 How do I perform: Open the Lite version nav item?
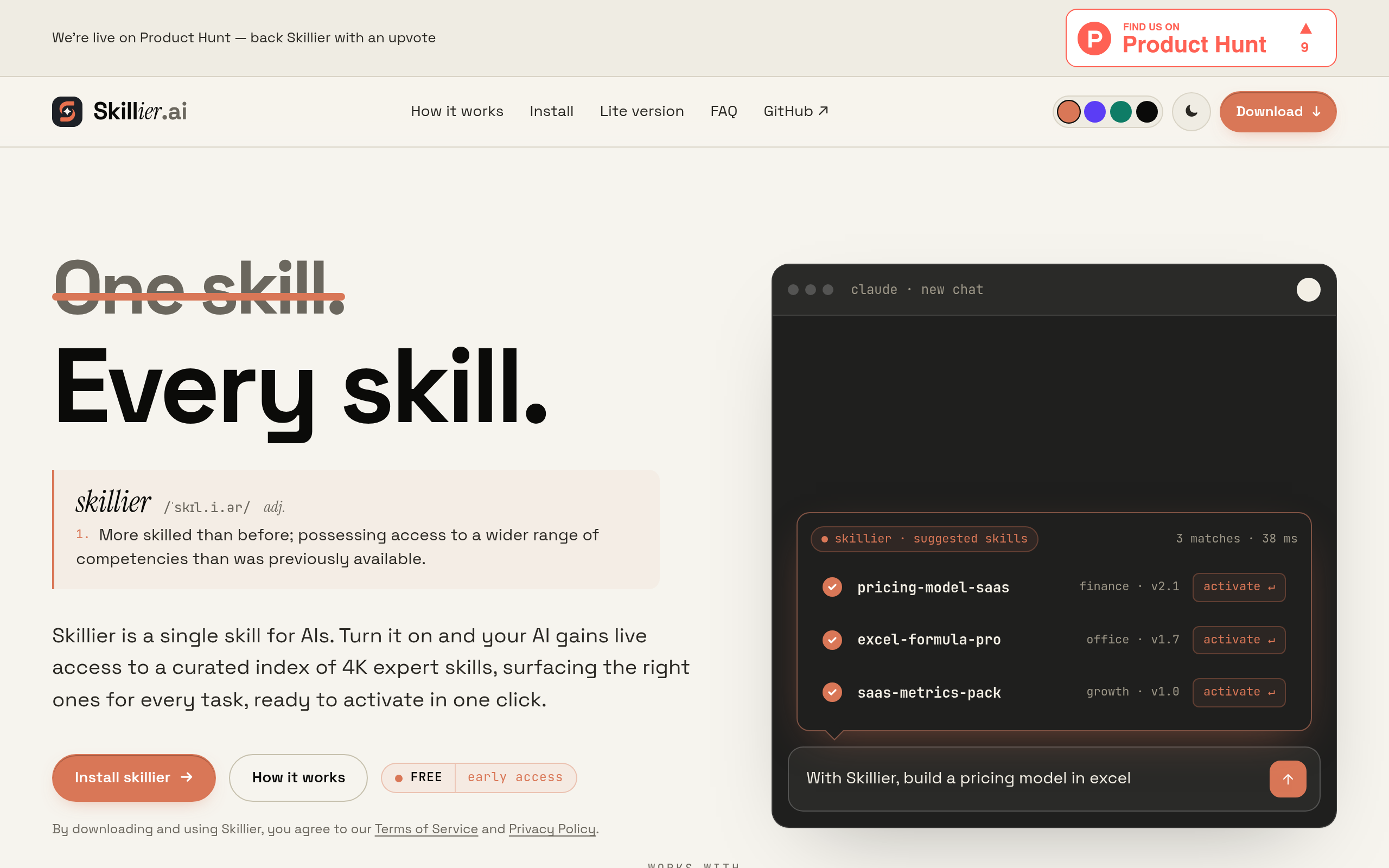(x=642, y=111)
